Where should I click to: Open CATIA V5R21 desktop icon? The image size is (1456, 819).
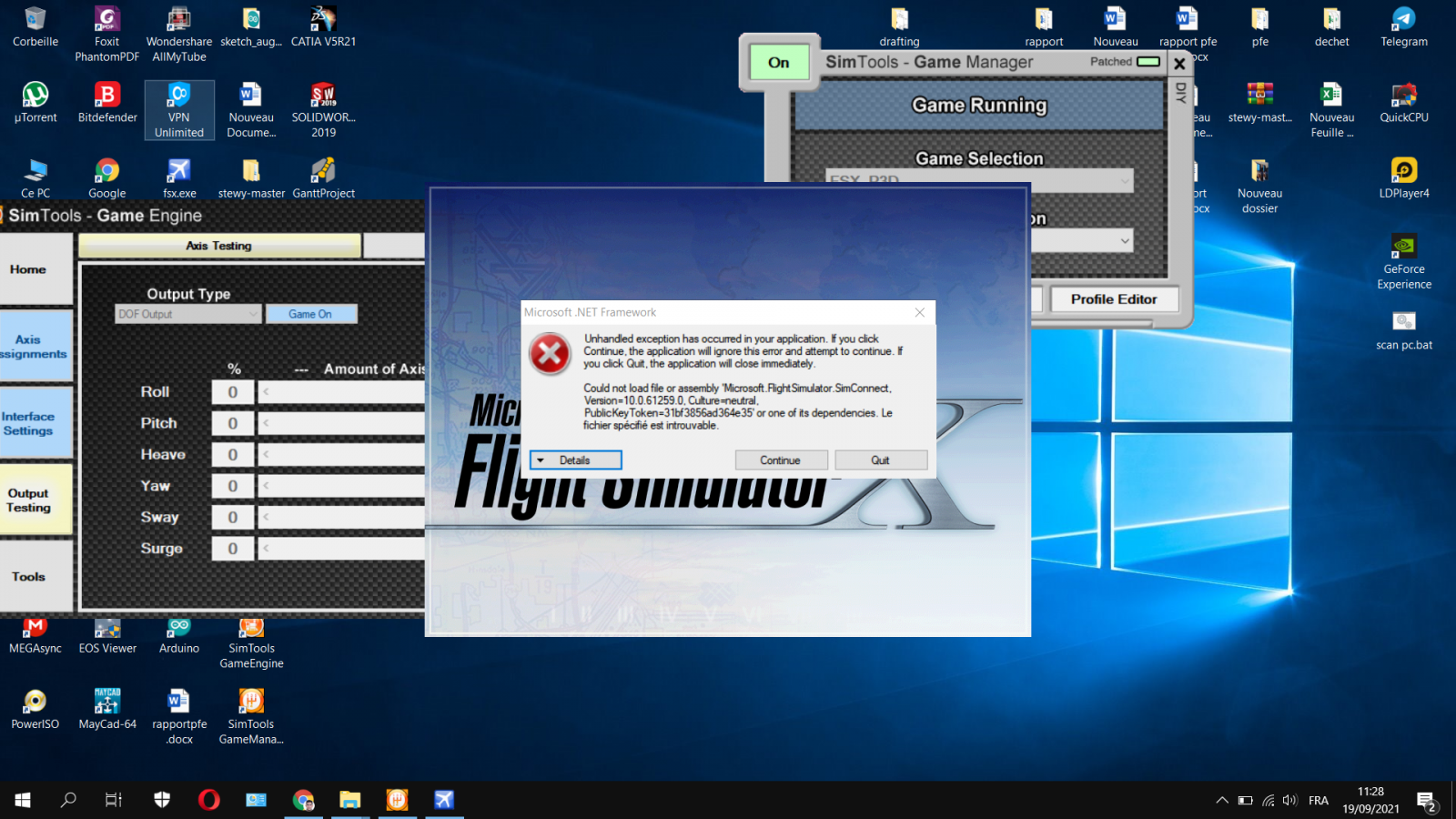pyautogui.click(x=323, y=27)
